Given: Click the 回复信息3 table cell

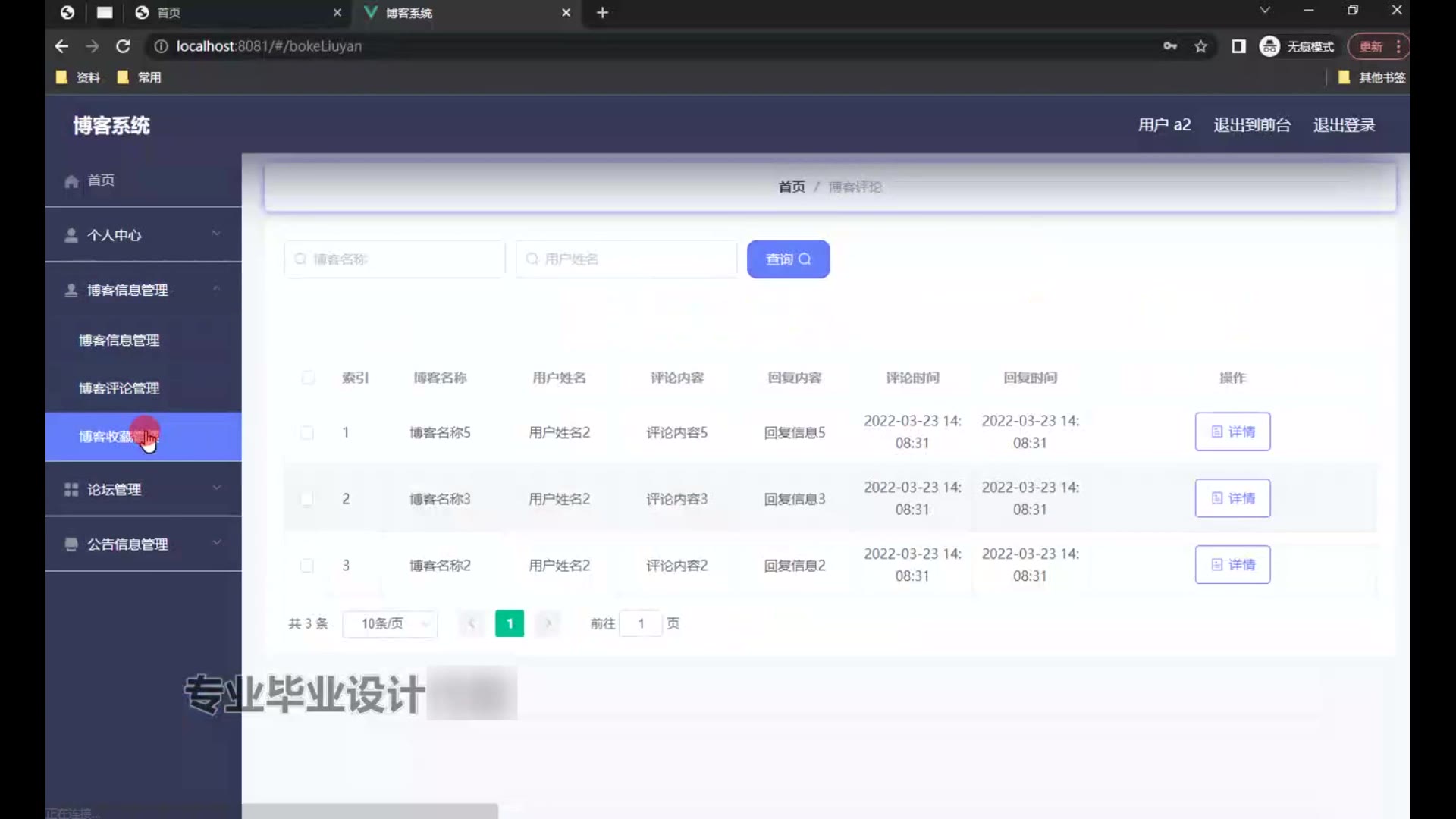Looking at the screenshot, I should 794,499.
